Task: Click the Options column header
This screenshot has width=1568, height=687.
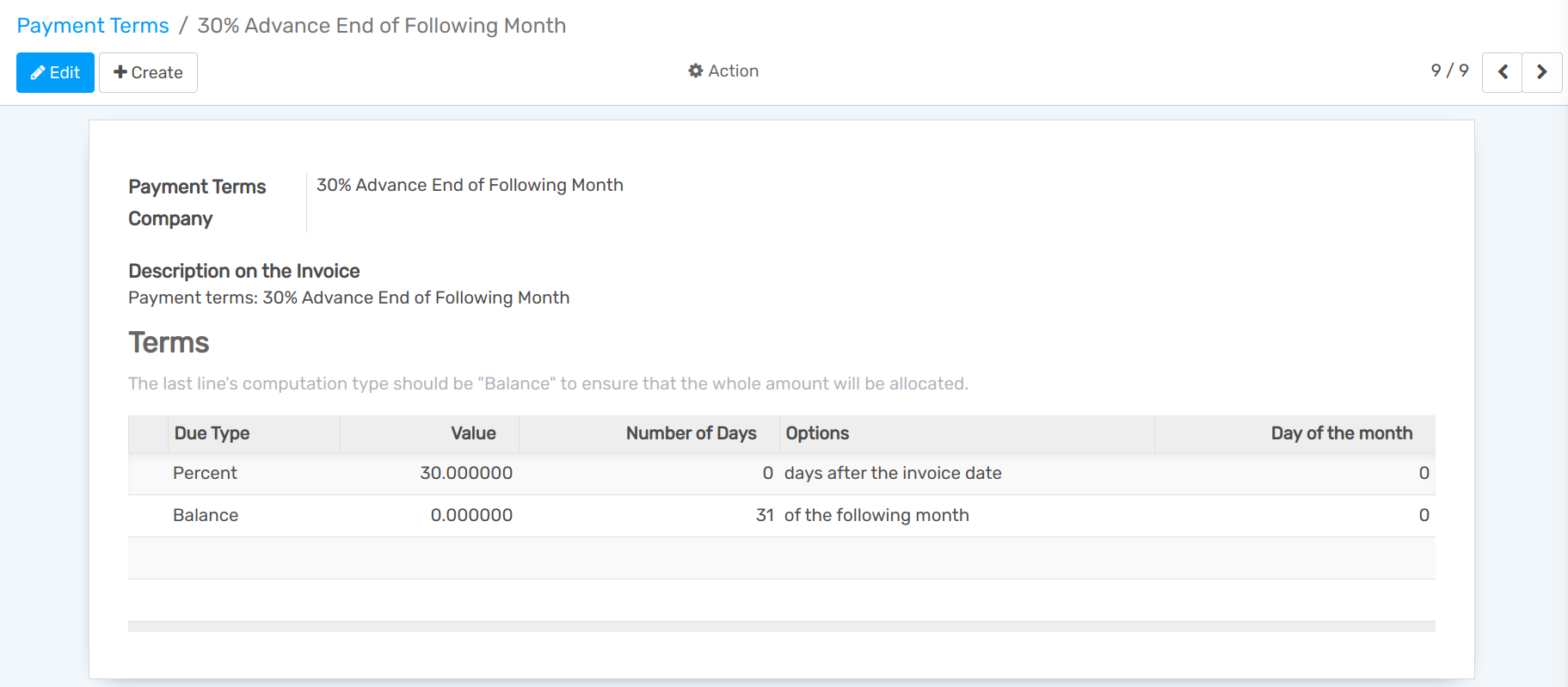Action: coord(817,433)
